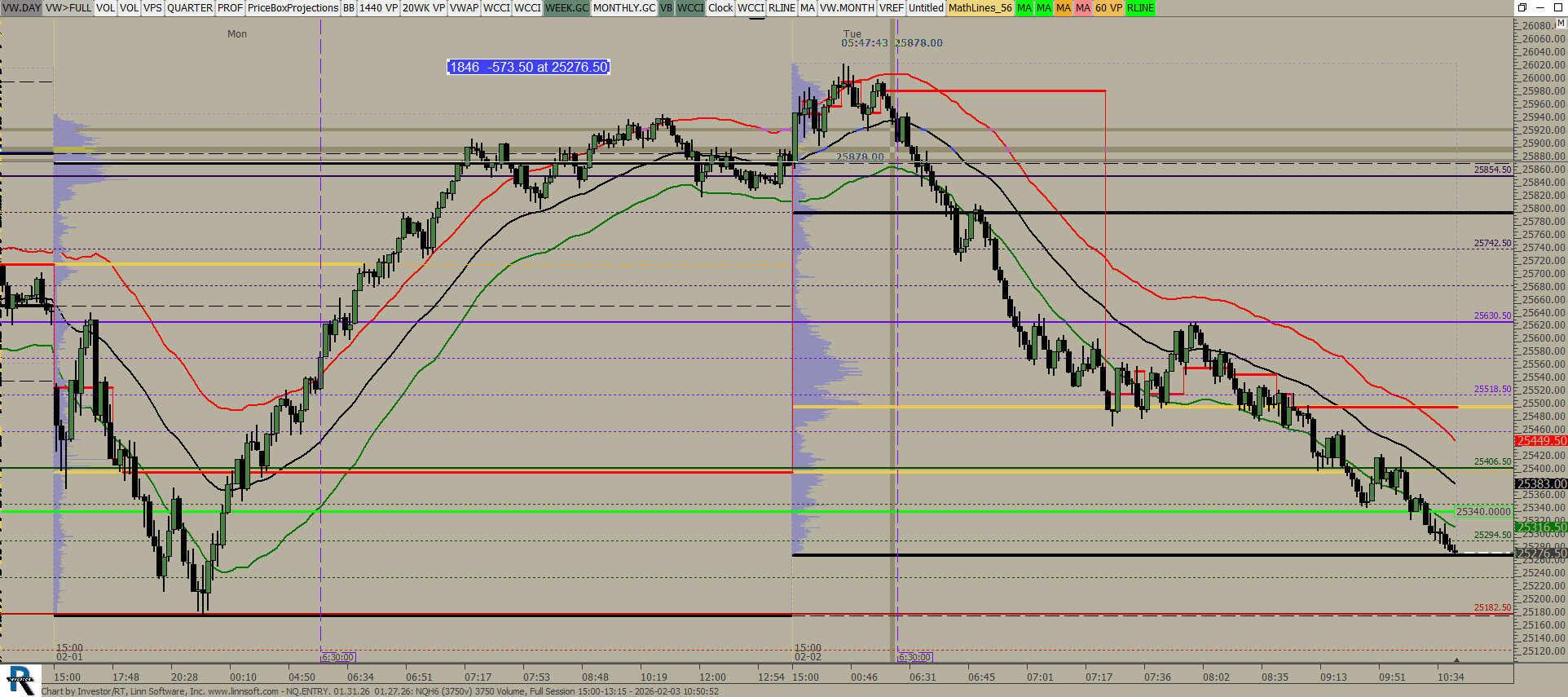Image resolution: width=1568 pixels, height=697 pixels.
Task: Select the WEEK.GC toolbar button
Action: click(x=566, y=8)
